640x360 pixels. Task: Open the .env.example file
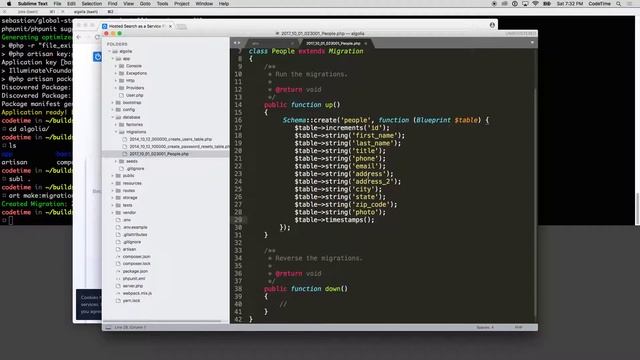(135, 227)
